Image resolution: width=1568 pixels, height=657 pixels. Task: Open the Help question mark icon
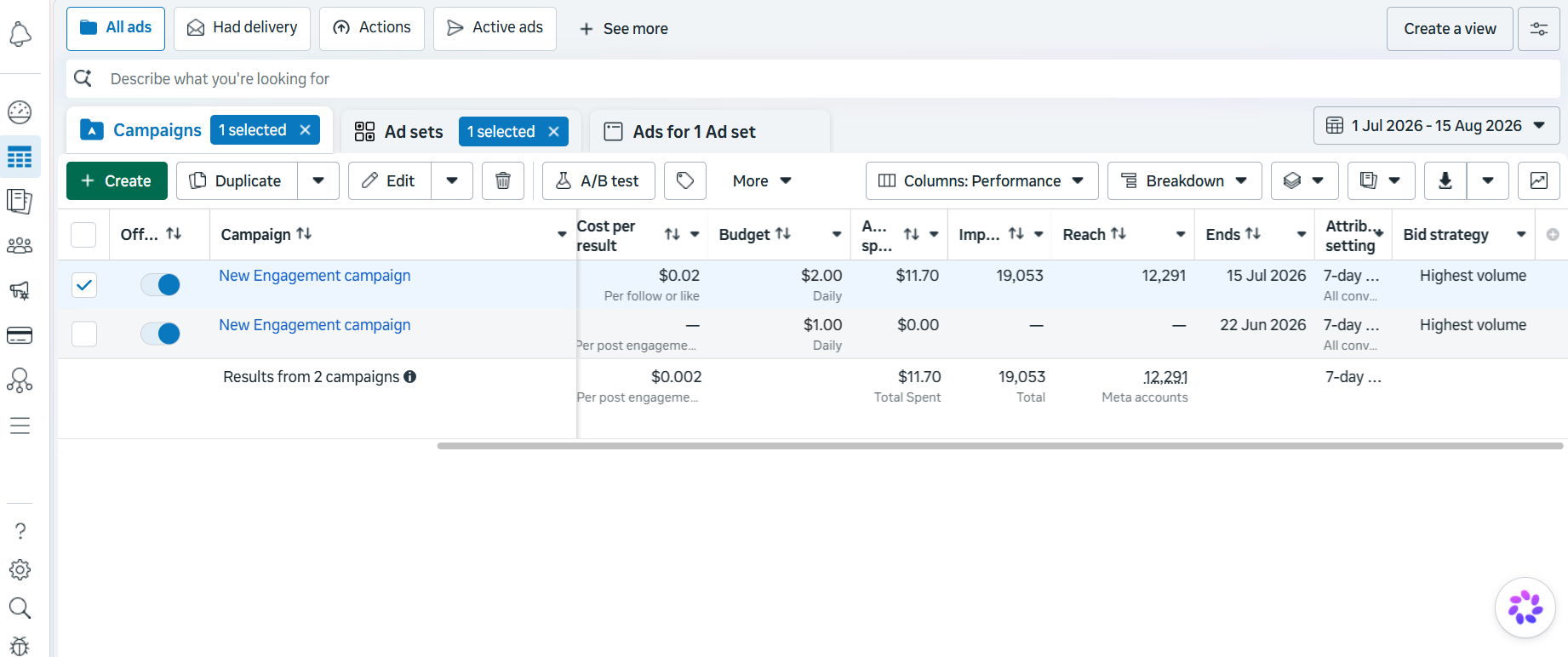point(20,531)
